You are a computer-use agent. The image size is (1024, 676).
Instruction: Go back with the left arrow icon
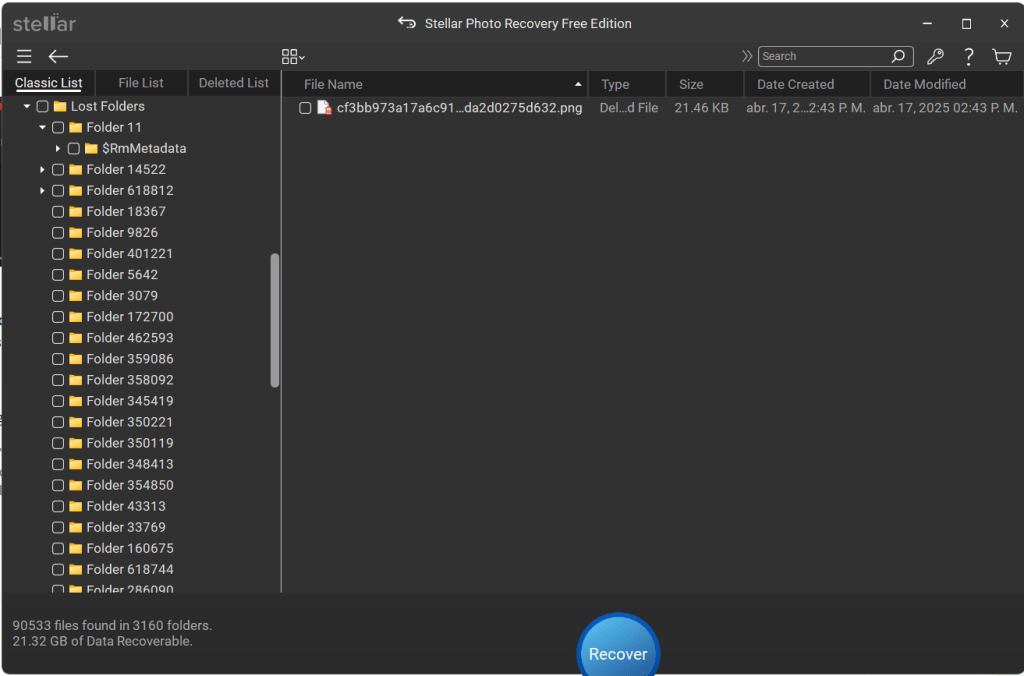pyautogui.click(x=58, y=57)
